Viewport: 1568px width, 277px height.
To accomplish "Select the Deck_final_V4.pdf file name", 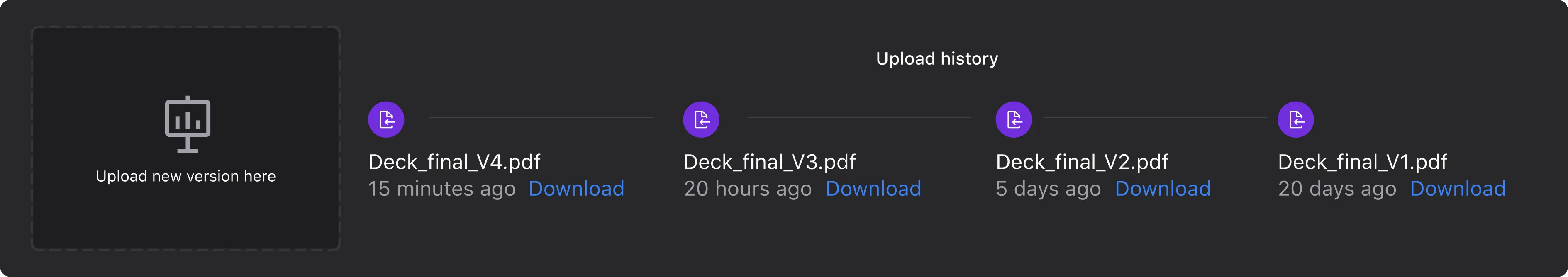I will [x=454, y=162].
